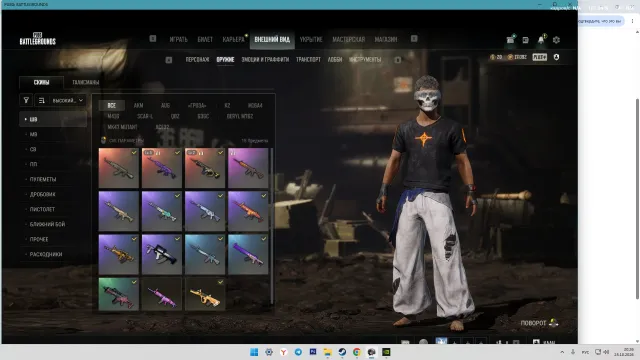
Task: Select the ПРОЧЕЕ category
Action: point(53,239)
